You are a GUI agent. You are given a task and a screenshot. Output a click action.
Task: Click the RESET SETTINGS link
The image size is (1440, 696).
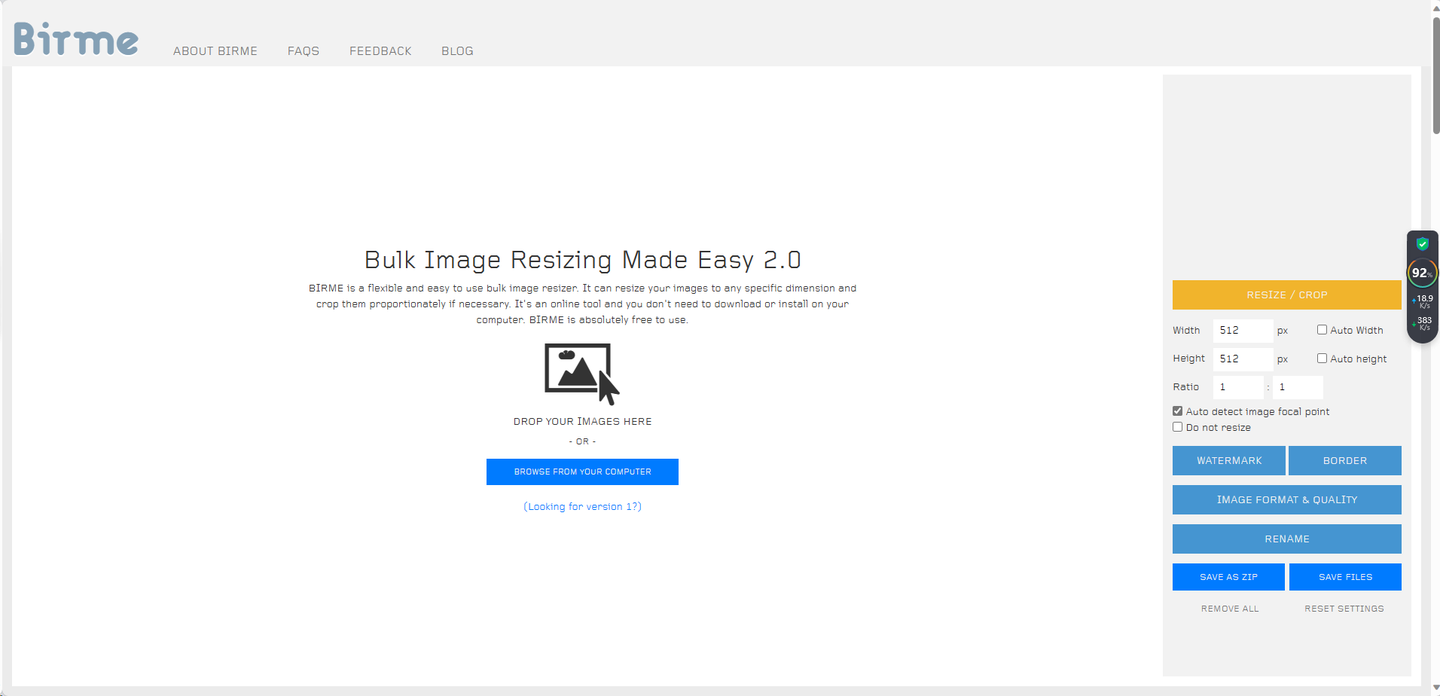pos(1344,609)
